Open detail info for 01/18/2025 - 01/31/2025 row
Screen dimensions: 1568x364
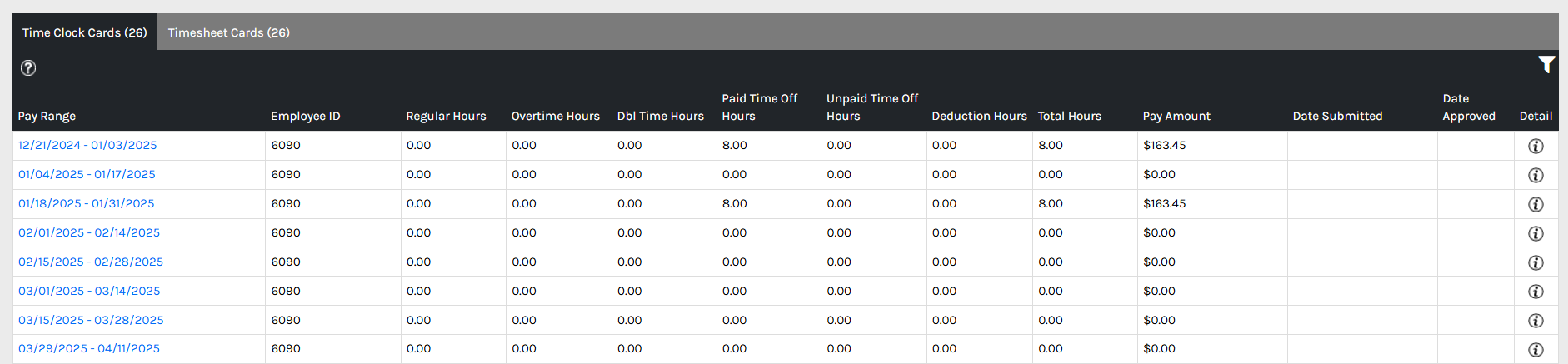coord(1536,204)
